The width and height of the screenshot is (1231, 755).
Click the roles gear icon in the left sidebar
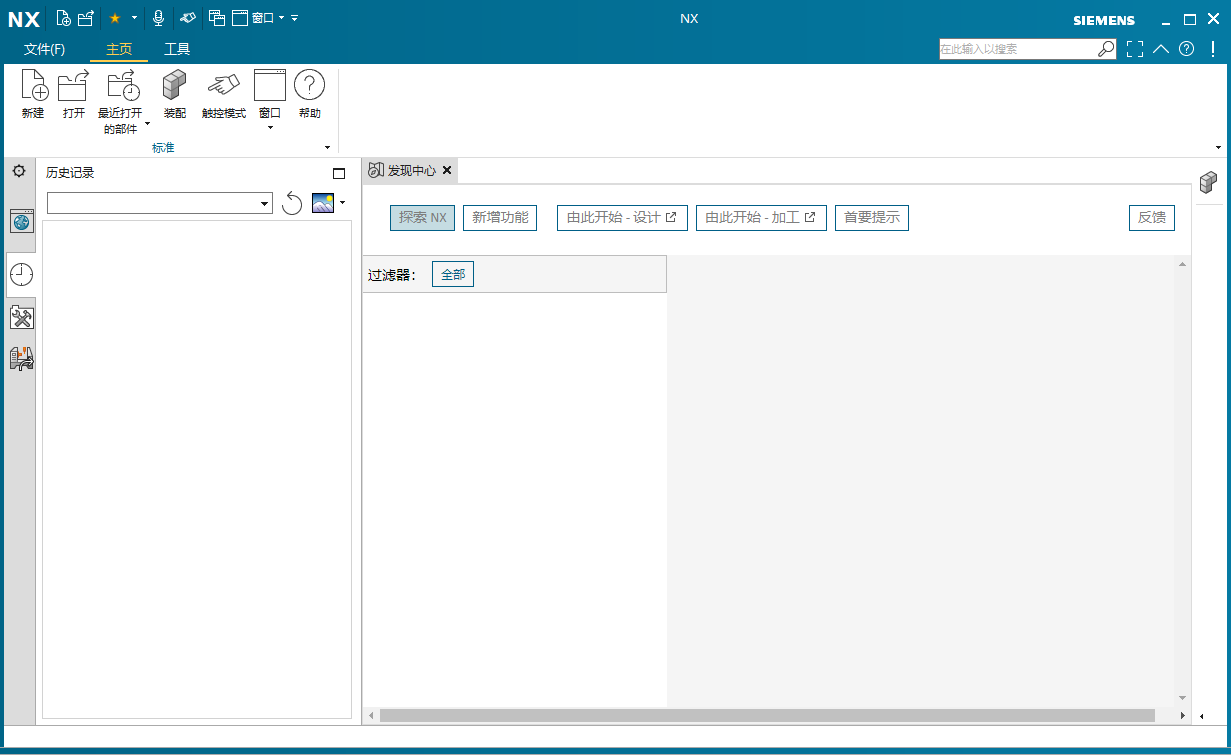point(18,171)
